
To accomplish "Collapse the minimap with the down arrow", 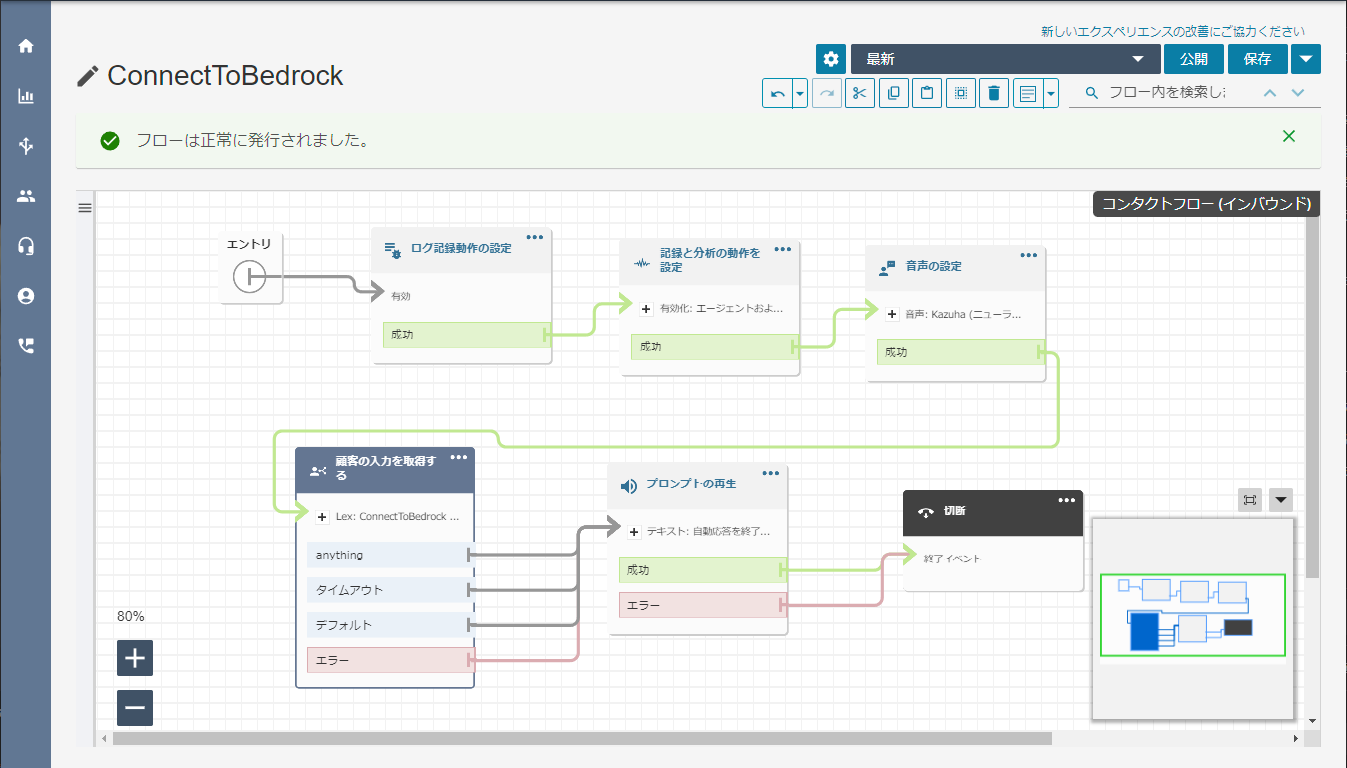I will click(1281, 500).
